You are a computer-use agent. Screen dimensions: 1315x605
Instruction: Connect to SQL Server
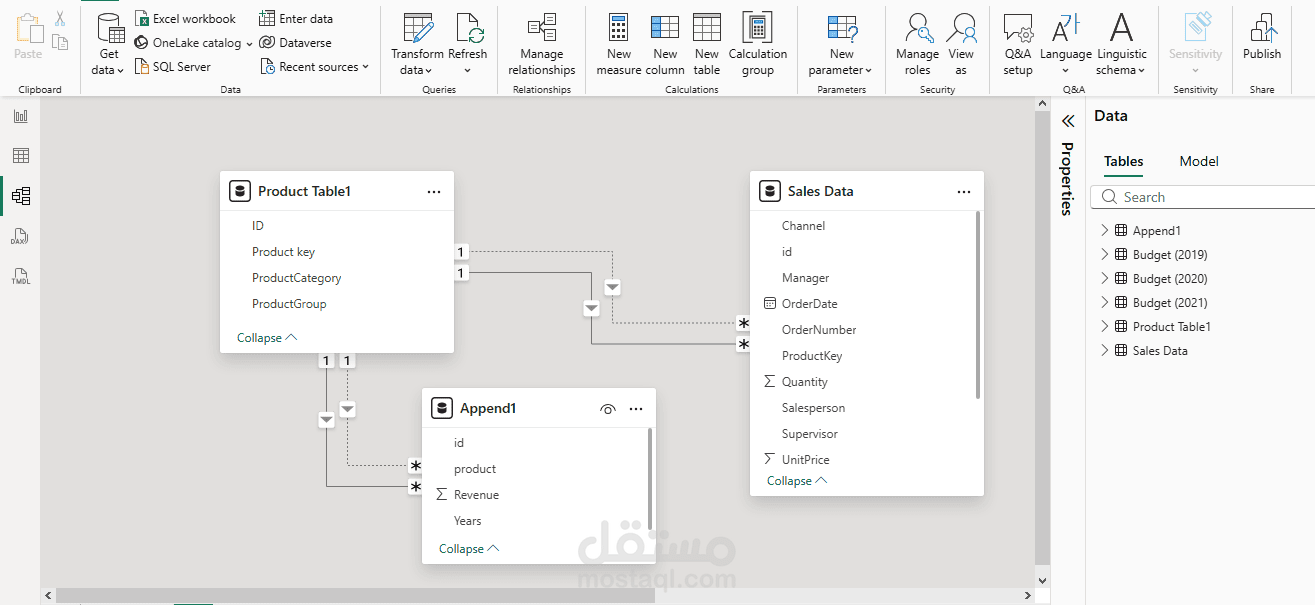pyautogui.click(x=173, y=67)
